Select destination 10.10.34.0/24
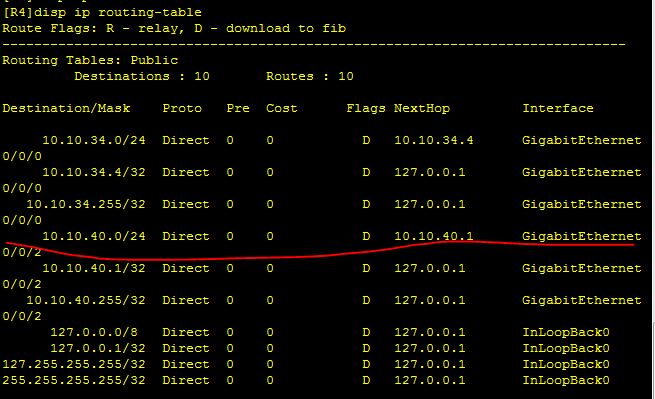Screen dimensions: 655x399 (94, 140)
